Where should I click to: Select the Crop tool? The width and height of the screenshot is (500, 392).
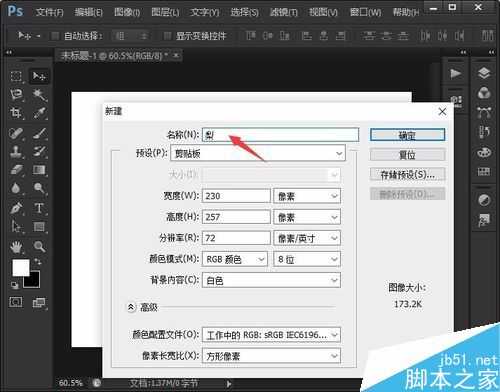(x=16, y=113)
